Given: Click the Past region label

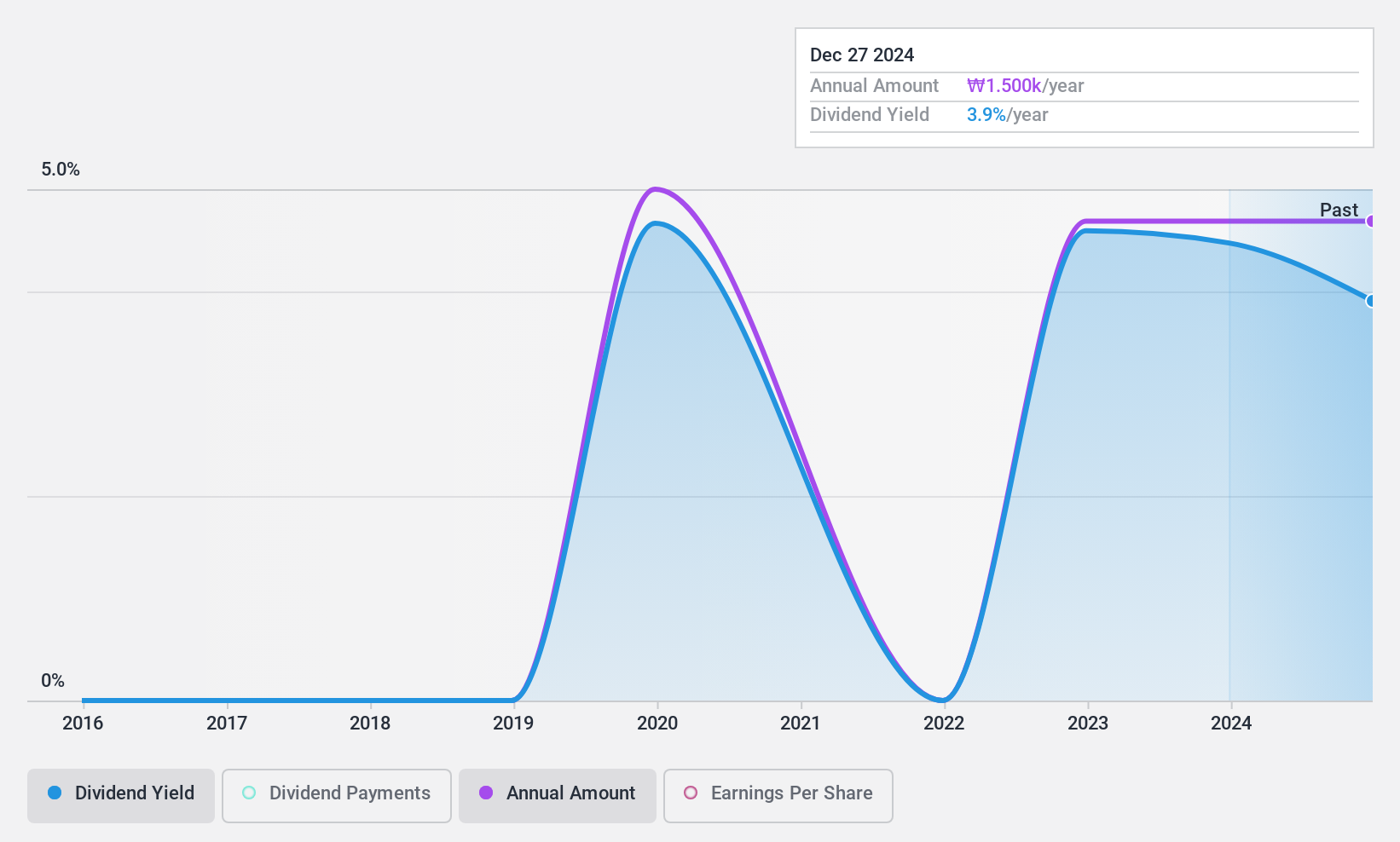Looking at the screenshot, I should click(1339, 210).
